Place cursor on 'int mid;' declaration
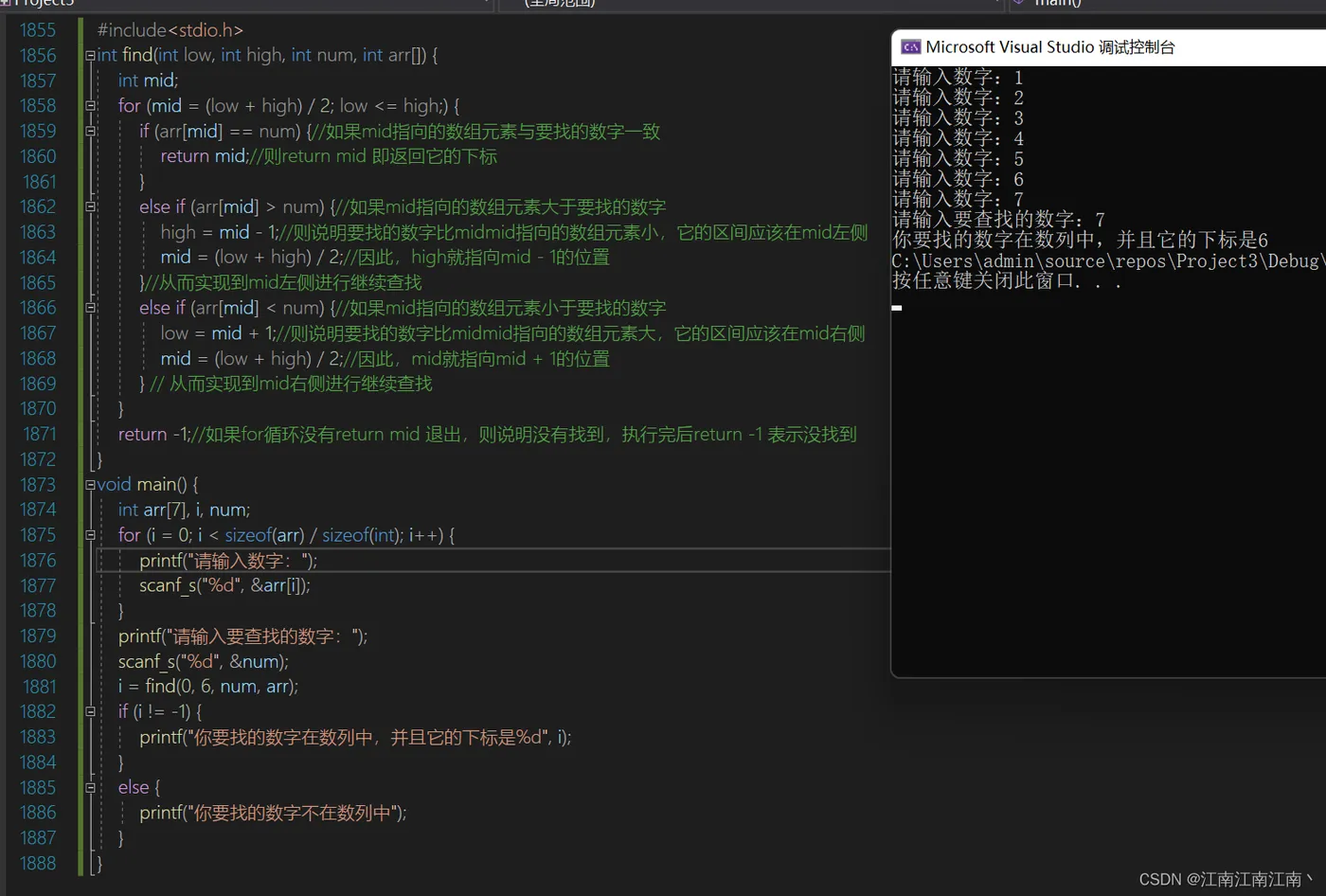Viewport: 1326px width, 896px height. (x=148, y=81)
